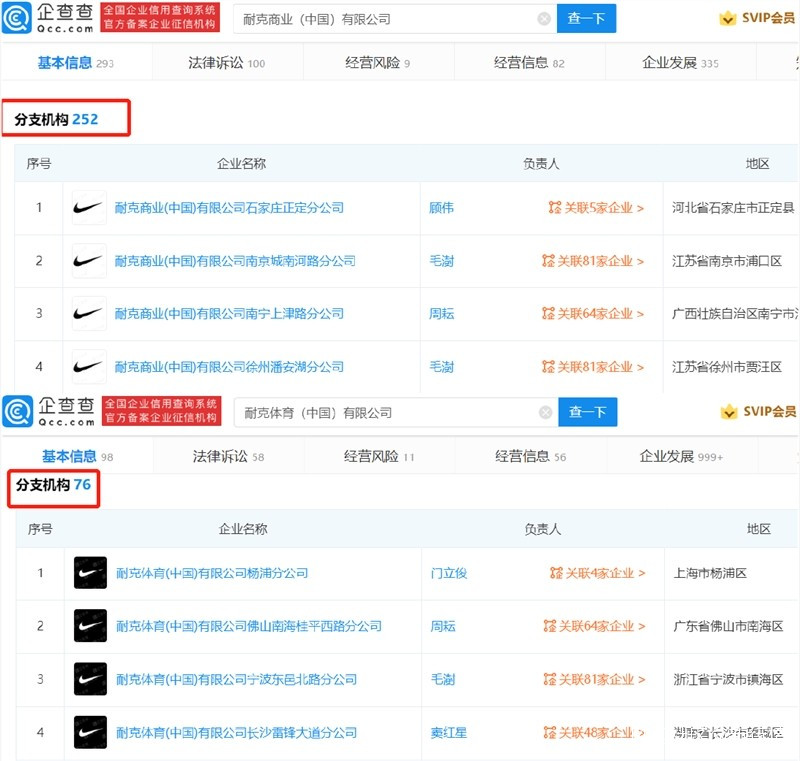Open the lower SVIP会员 link
800x761 pixels.
coord(770,411)
